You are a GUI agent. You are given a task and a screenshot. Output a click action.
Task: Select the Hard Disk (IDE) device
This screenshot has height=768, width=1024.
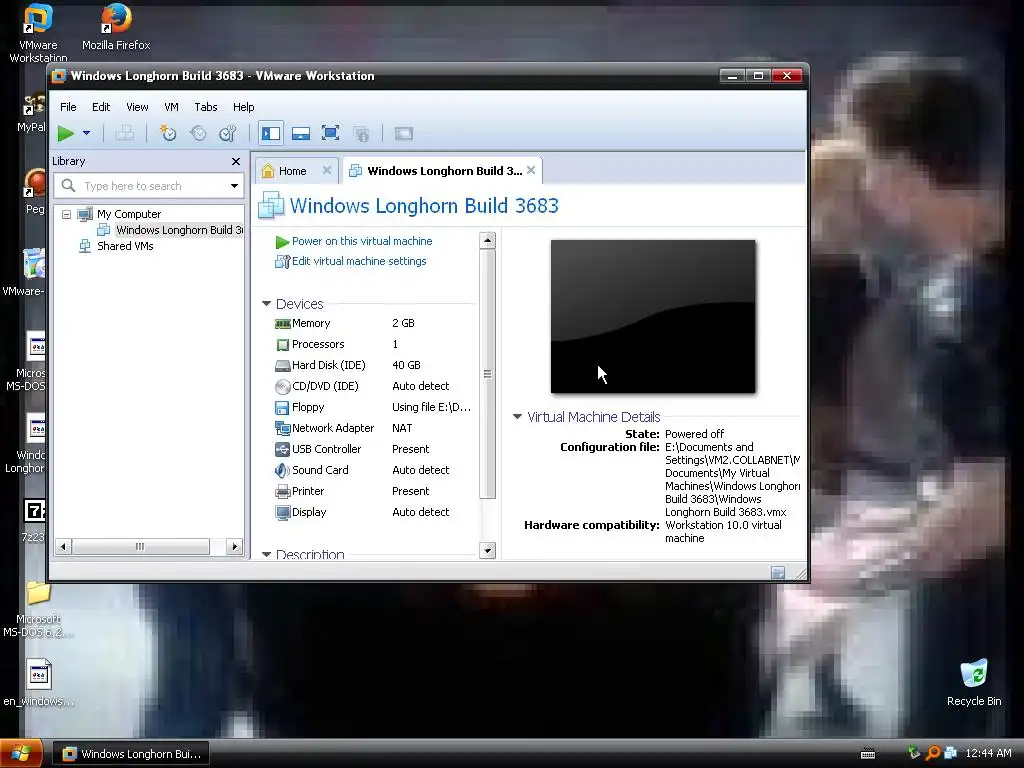[x=372, y=365]
